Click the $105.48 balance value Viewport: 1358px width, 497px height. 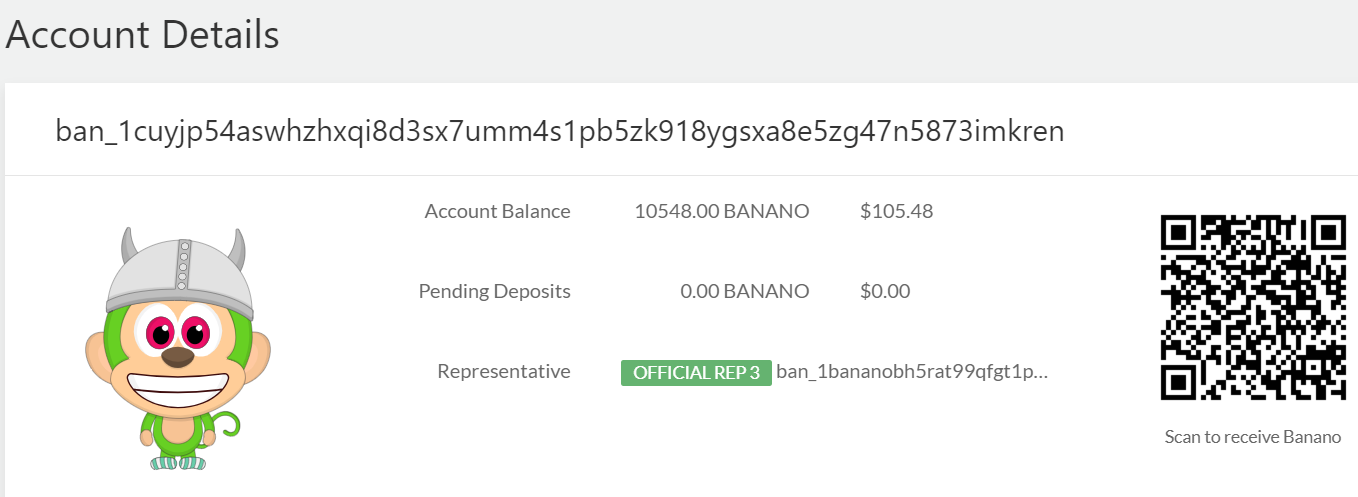(x=896, y=211)
